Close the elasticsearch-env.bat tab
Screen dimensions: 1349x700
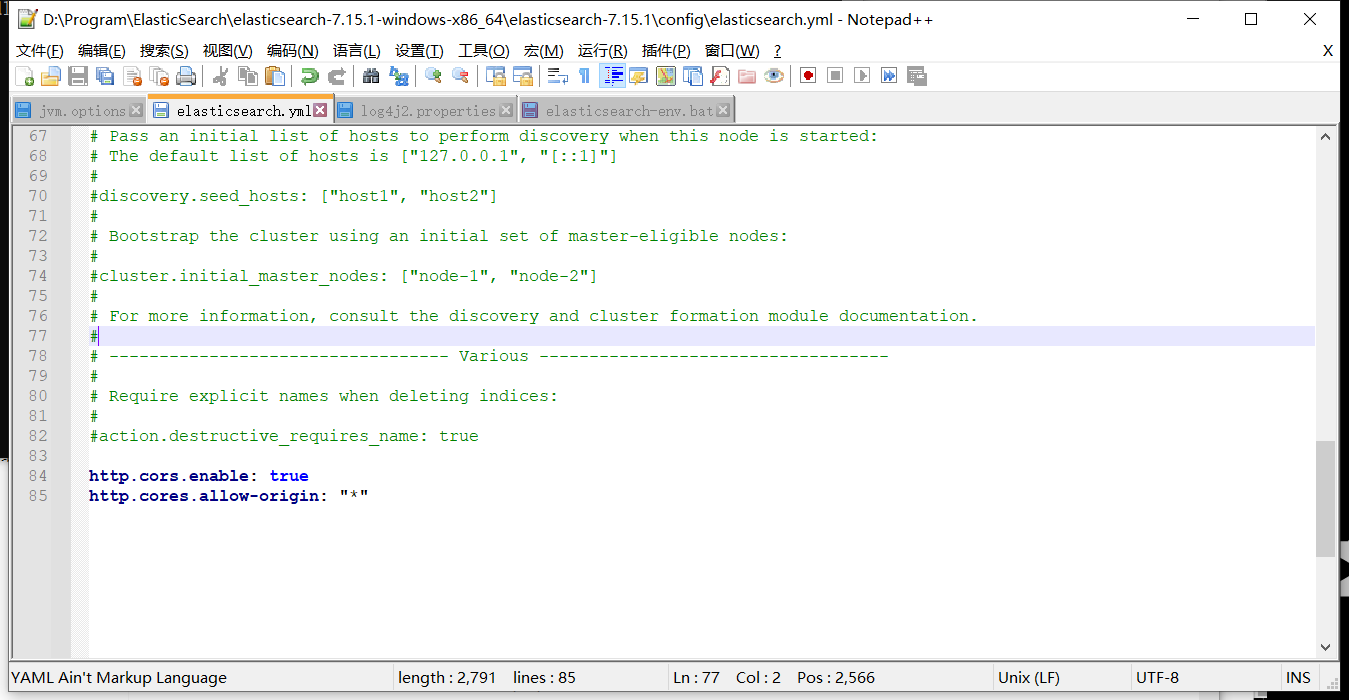[724, 111]
